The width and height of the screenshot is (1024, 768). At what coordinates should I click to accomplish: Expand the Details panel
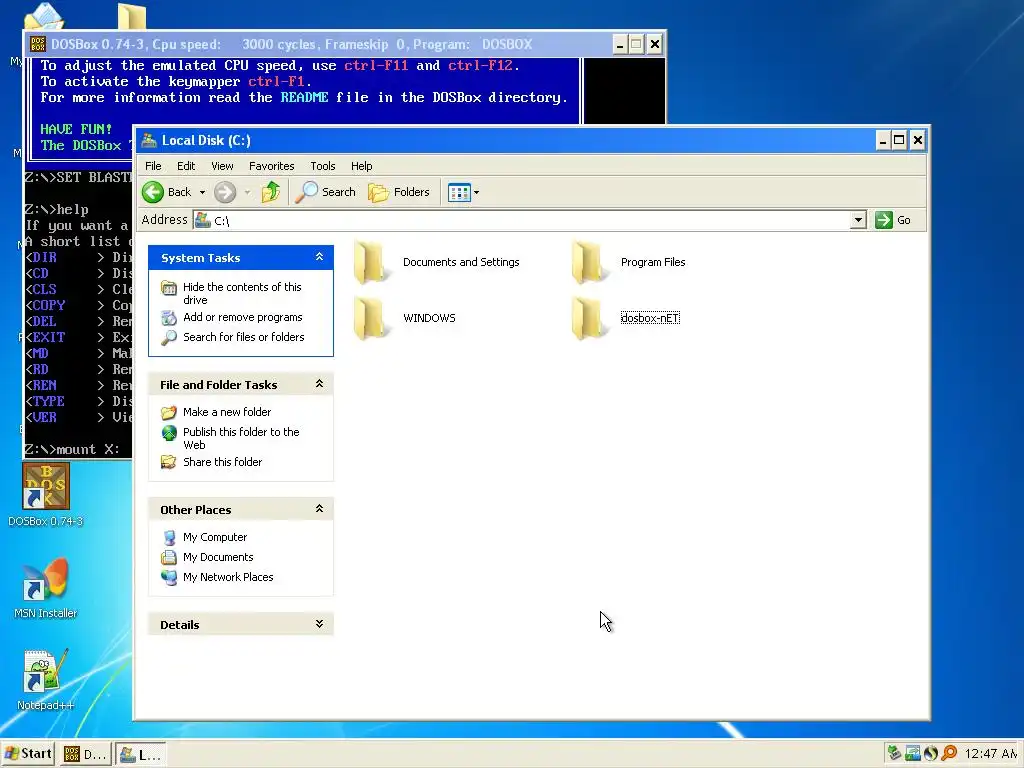click(x=319, y=624)
